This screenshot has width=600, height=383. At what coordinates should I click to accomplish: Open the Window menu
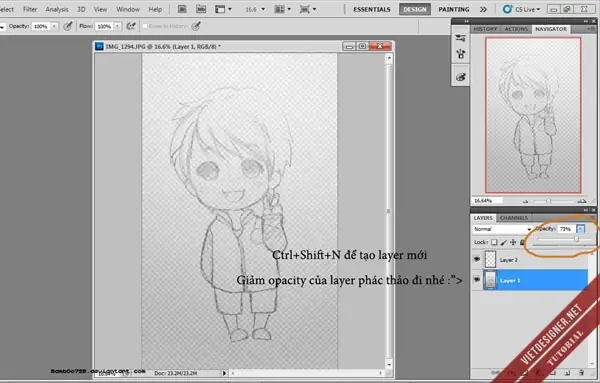pos(128,9)
